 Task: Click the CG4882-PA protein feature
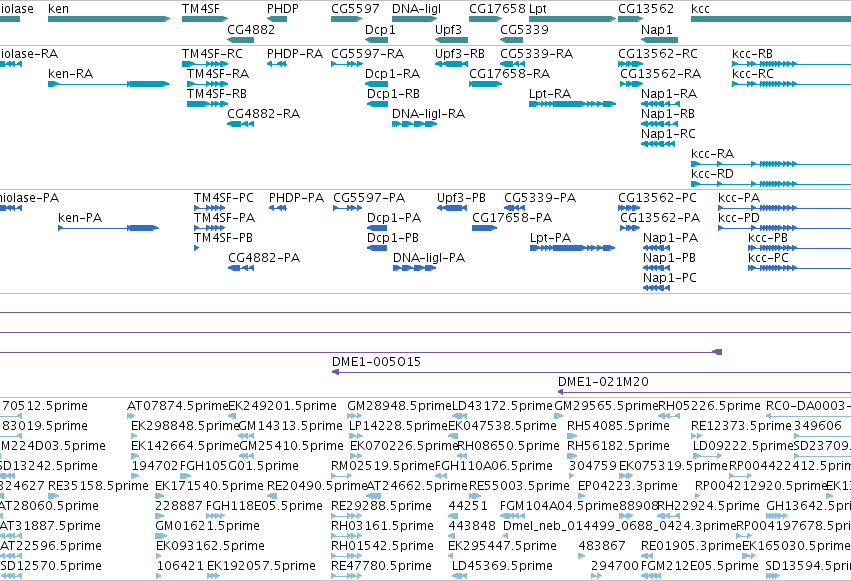(x=241, y=268)
